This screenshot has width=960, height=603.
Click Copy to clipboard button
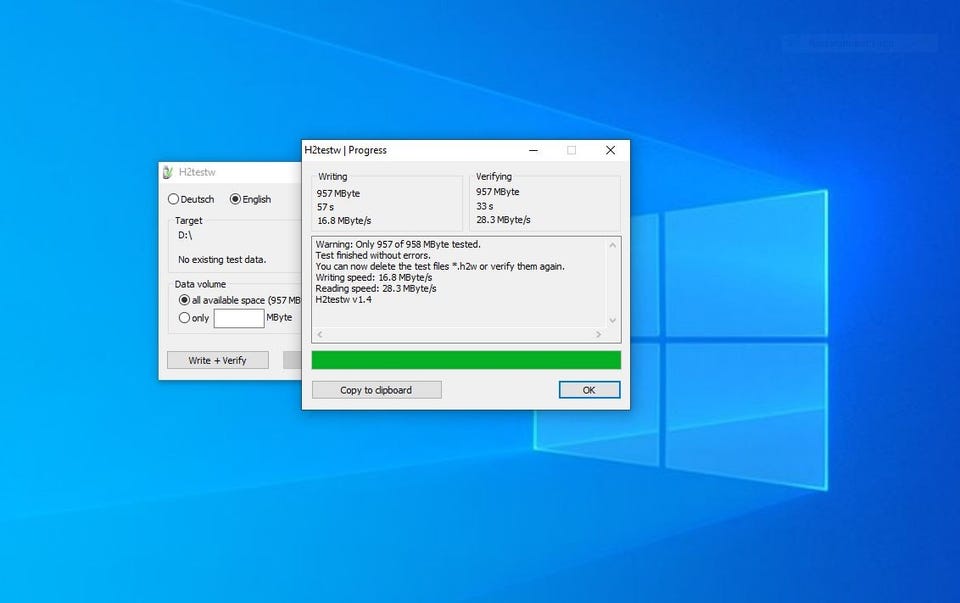click(377, 390)
